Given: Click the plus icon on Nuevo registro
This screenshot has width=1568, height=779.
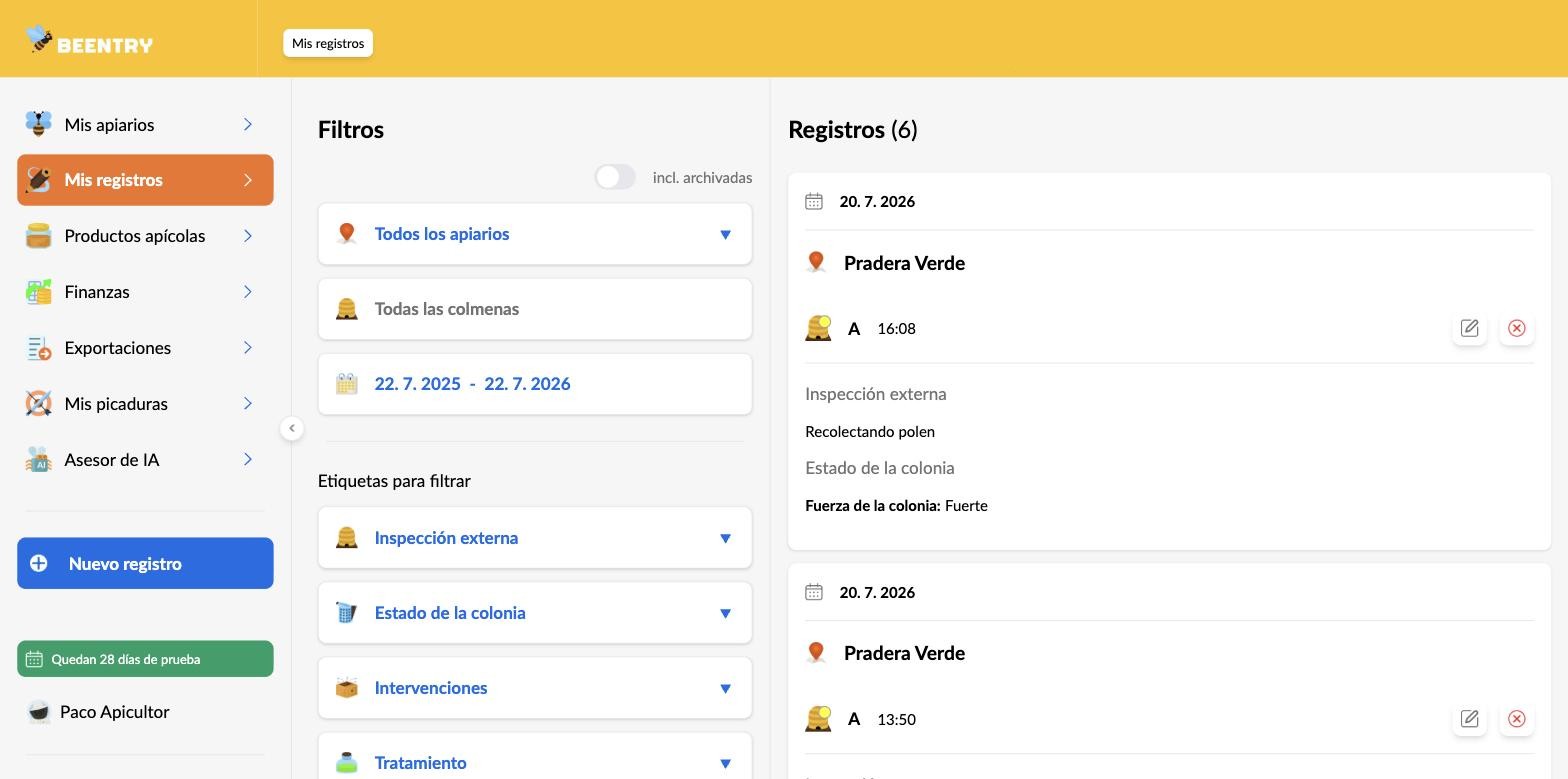Looking at the screenshot, I should click(x=38, y=563).
